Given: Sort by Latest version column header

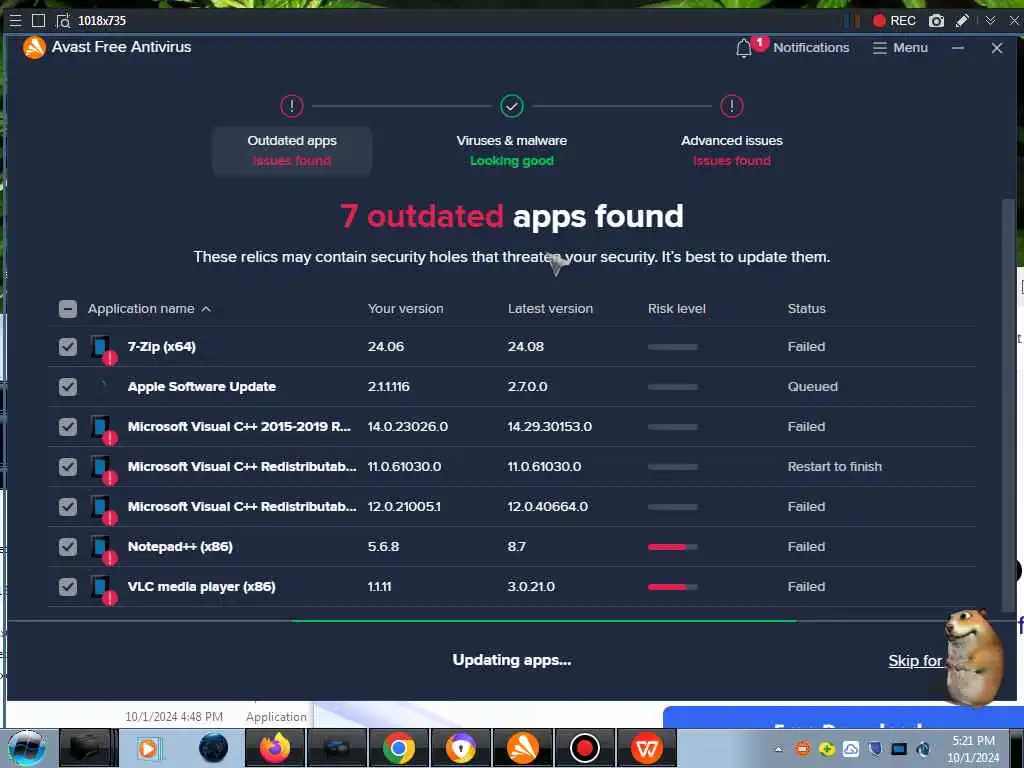Looking at the screenshot, I should point(551,309).
